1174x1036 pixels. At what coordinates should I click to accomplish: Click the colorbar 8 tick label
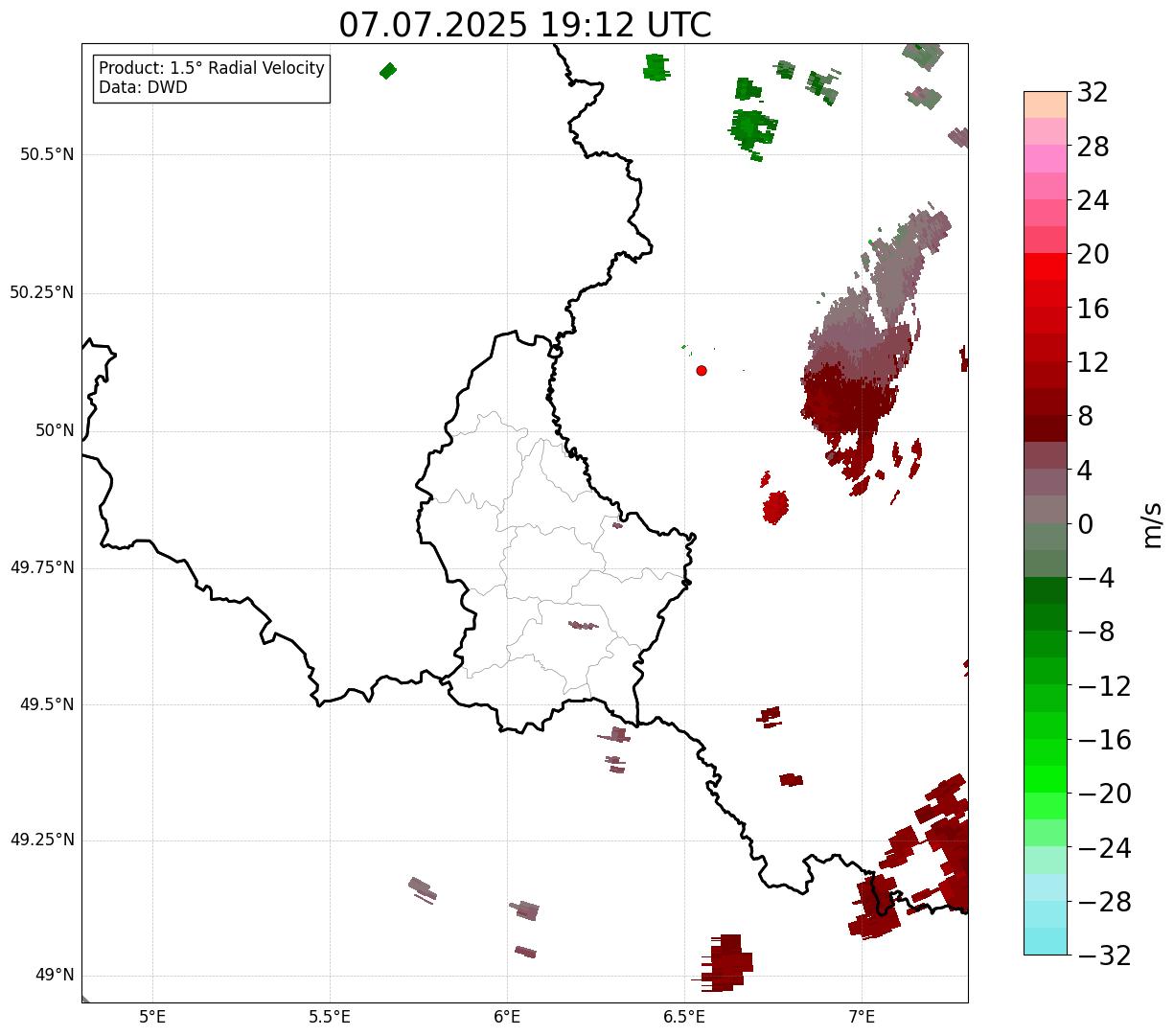click(x=1085, y=417)
